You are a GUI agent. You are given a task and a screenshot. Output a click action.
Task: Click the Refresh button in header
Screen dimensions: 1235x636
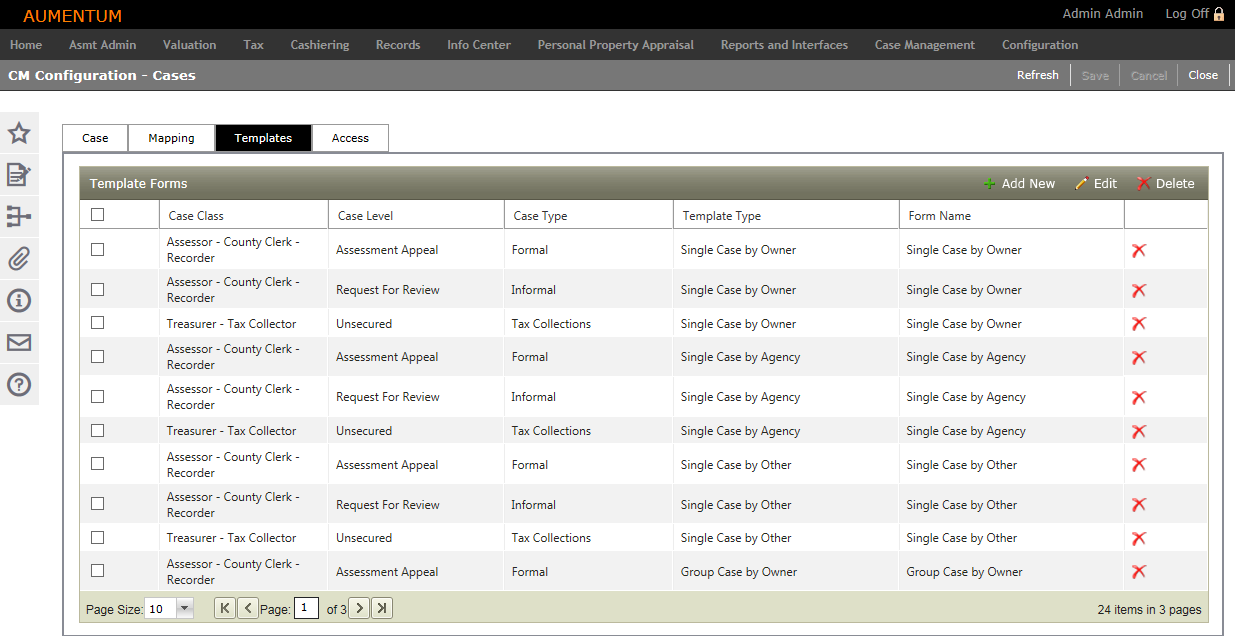1037,75
